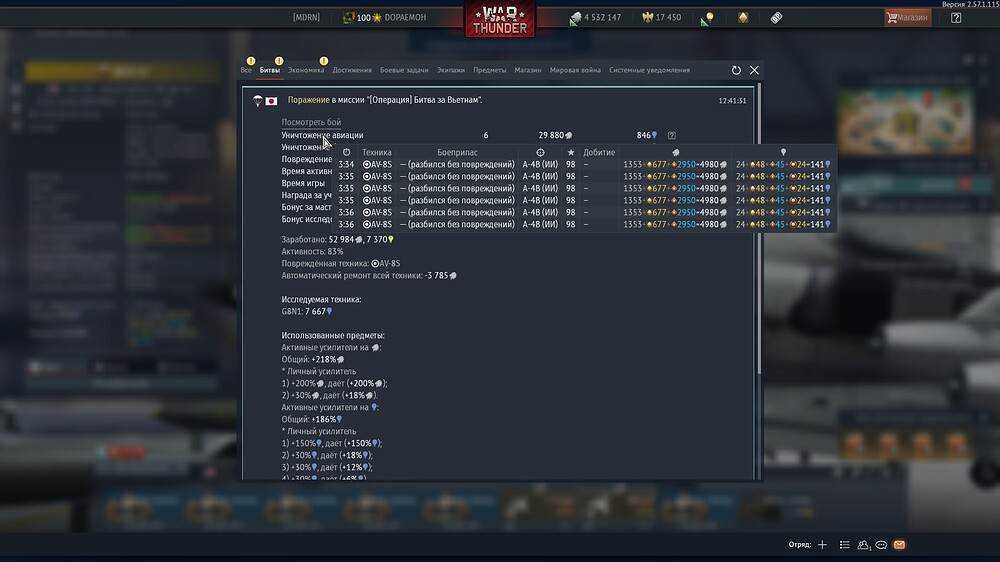Click the War Thunder logo

[499, 19]
